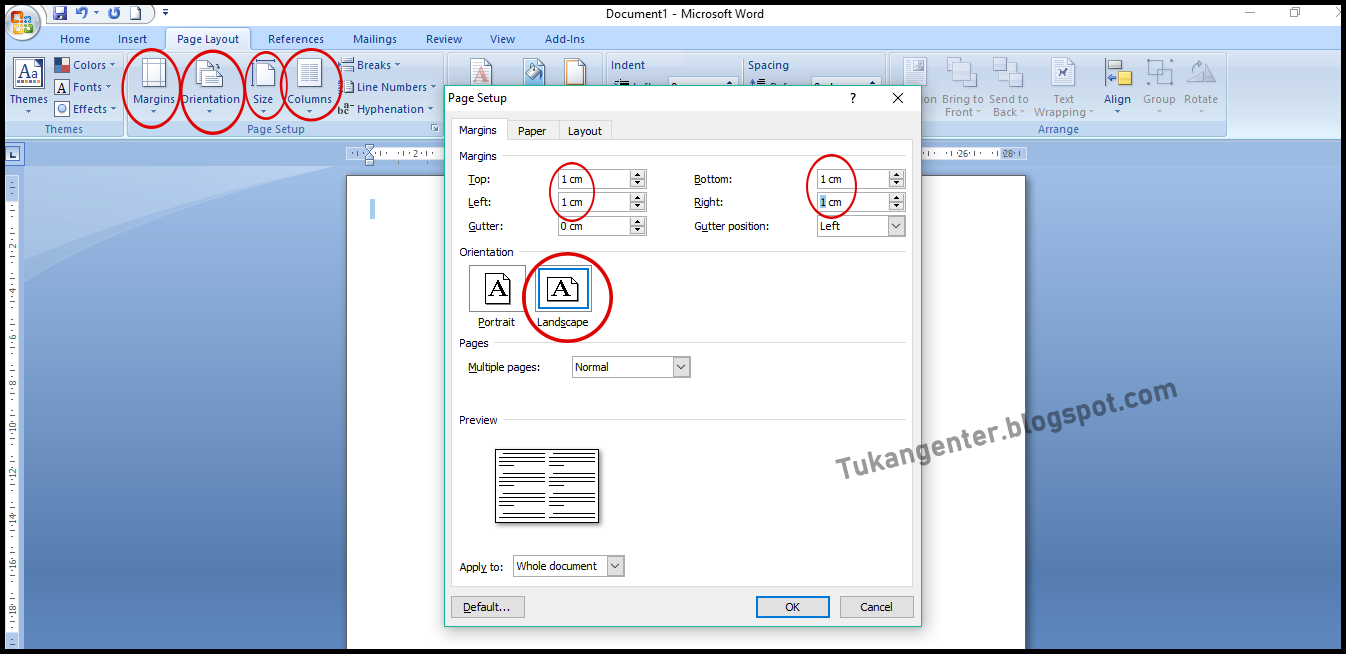Open the Layout tab in Page Setup
Screen dimensions: 1346x654
tap(585, 131)
